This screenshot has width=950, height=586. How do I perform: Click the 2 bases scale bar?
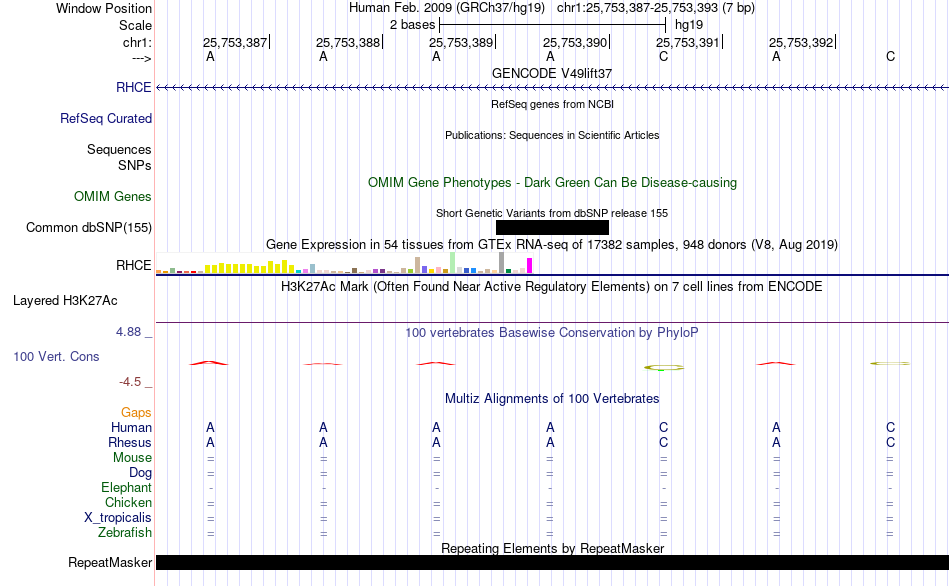pyautogui.click(x=553, y=25)
